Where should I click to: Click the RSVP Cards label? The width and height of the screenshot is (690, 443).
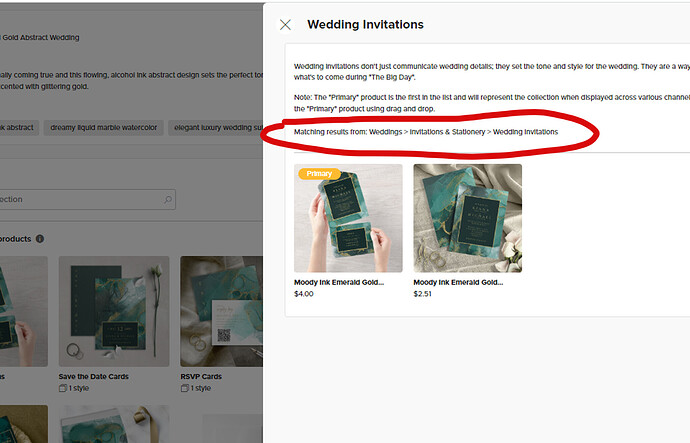[x=201, y=377]
